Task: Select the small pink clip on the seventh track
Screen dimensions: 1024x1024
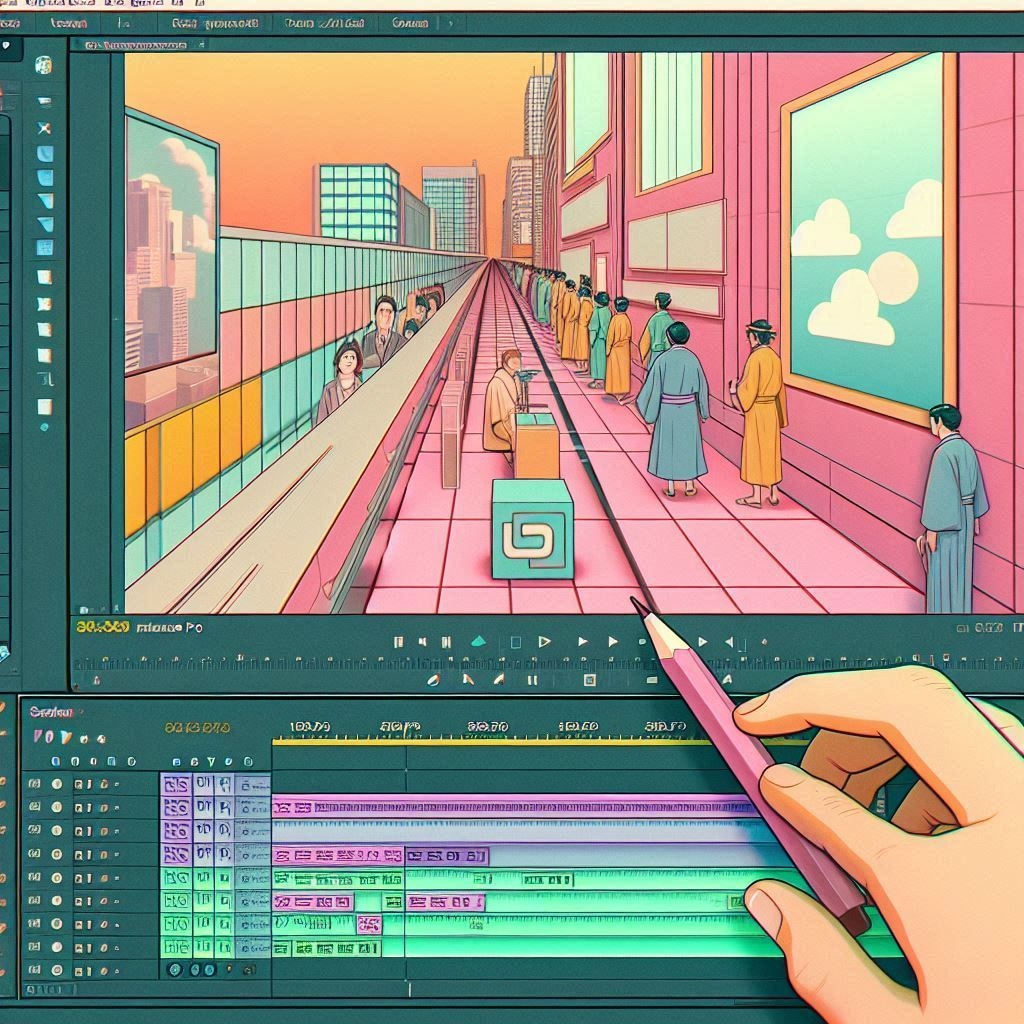Action: (x=369, y=924)
